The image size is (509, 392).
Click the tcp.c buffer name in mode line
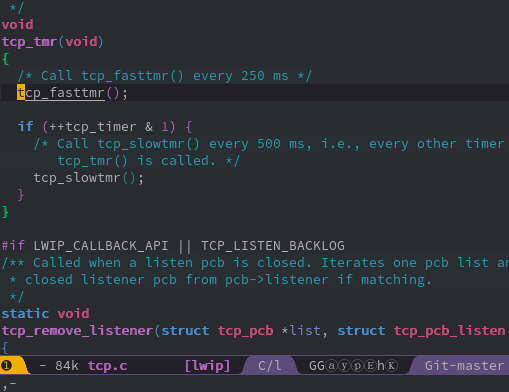tap(107, 366)
